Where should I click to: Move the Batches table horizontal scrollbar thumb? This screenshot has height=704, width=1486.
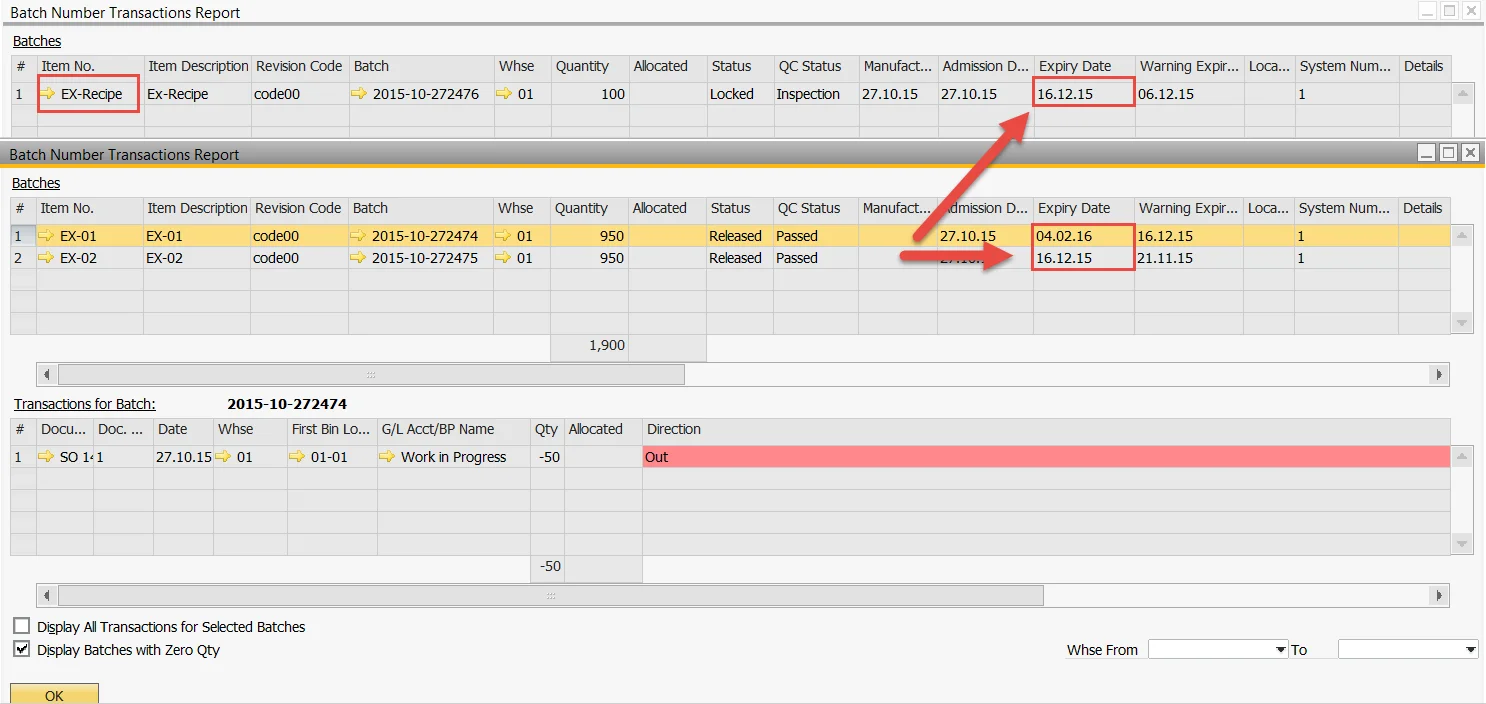[x=371, y=375]
